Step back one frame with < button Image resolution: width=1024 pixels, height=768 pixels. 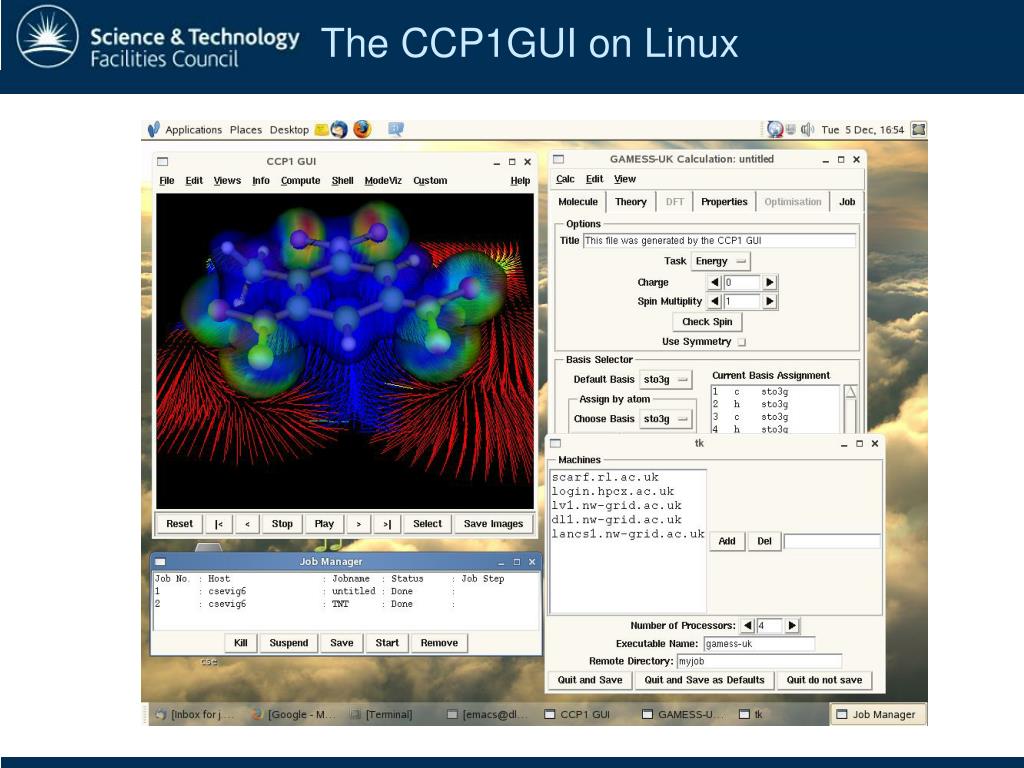248,524
